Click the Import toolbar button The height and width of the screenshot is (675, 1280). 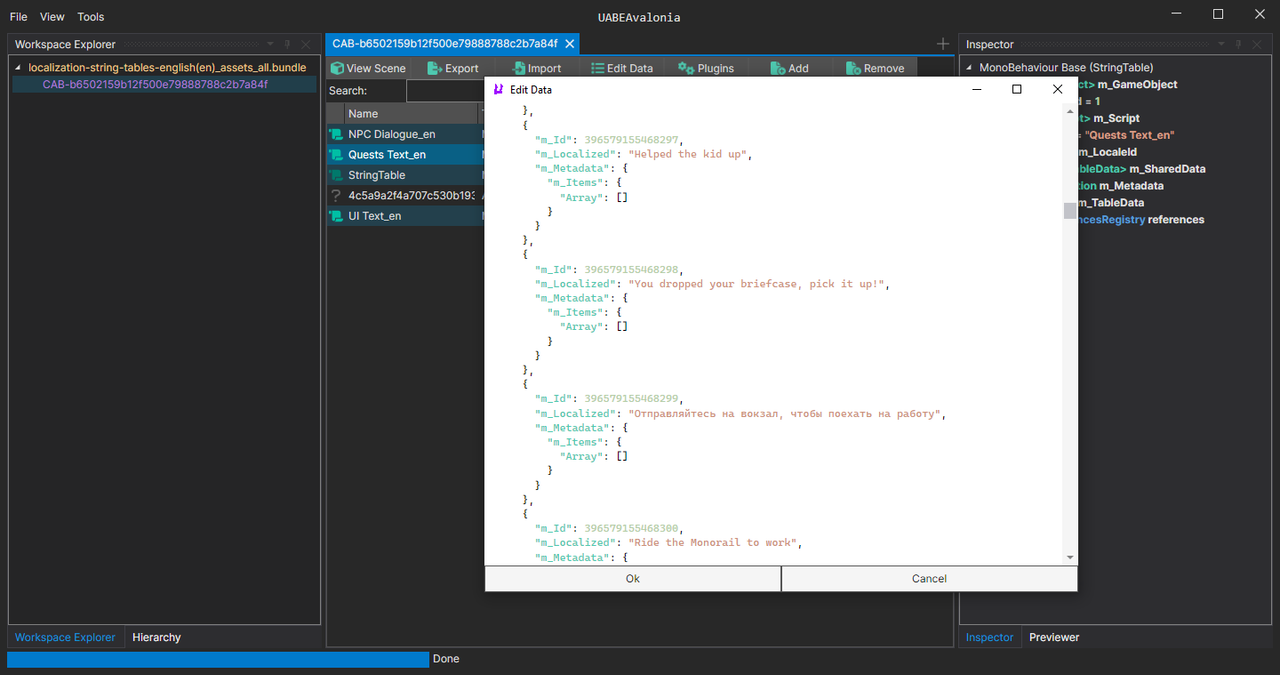click(536, 68)
